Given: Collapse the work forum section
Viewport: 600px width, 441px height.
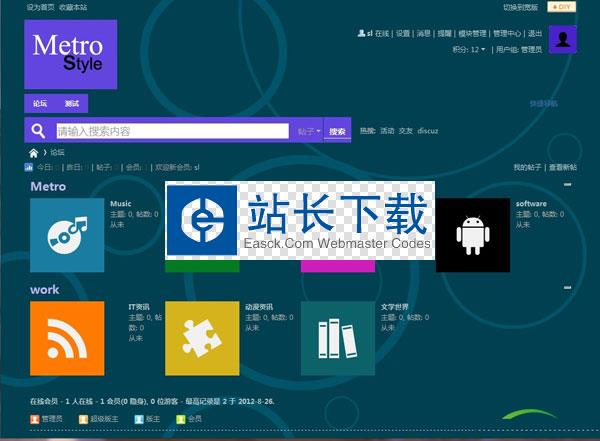Looking at the screenshot, I should 568,289.
